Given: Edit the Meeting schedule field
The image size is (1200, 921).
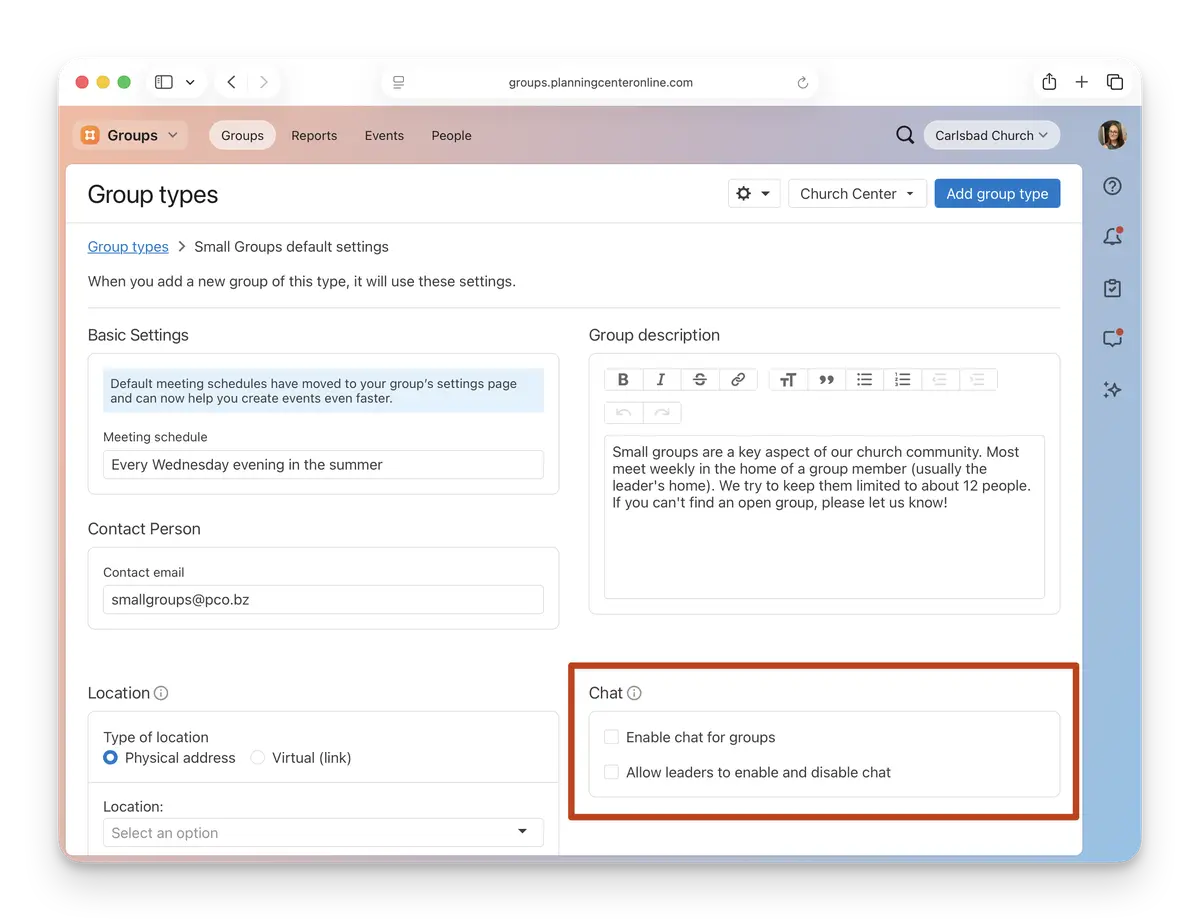Looking at the screenshot, I should tap(323, 464).
